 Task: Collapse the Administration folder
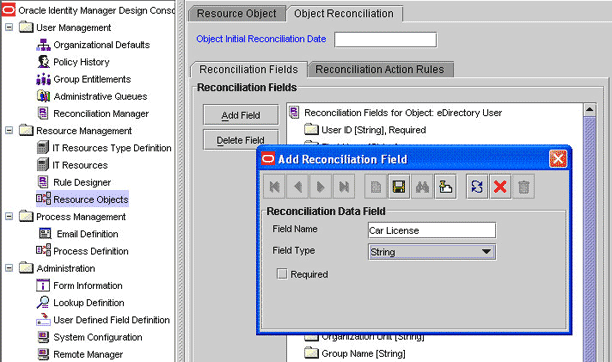9,268
